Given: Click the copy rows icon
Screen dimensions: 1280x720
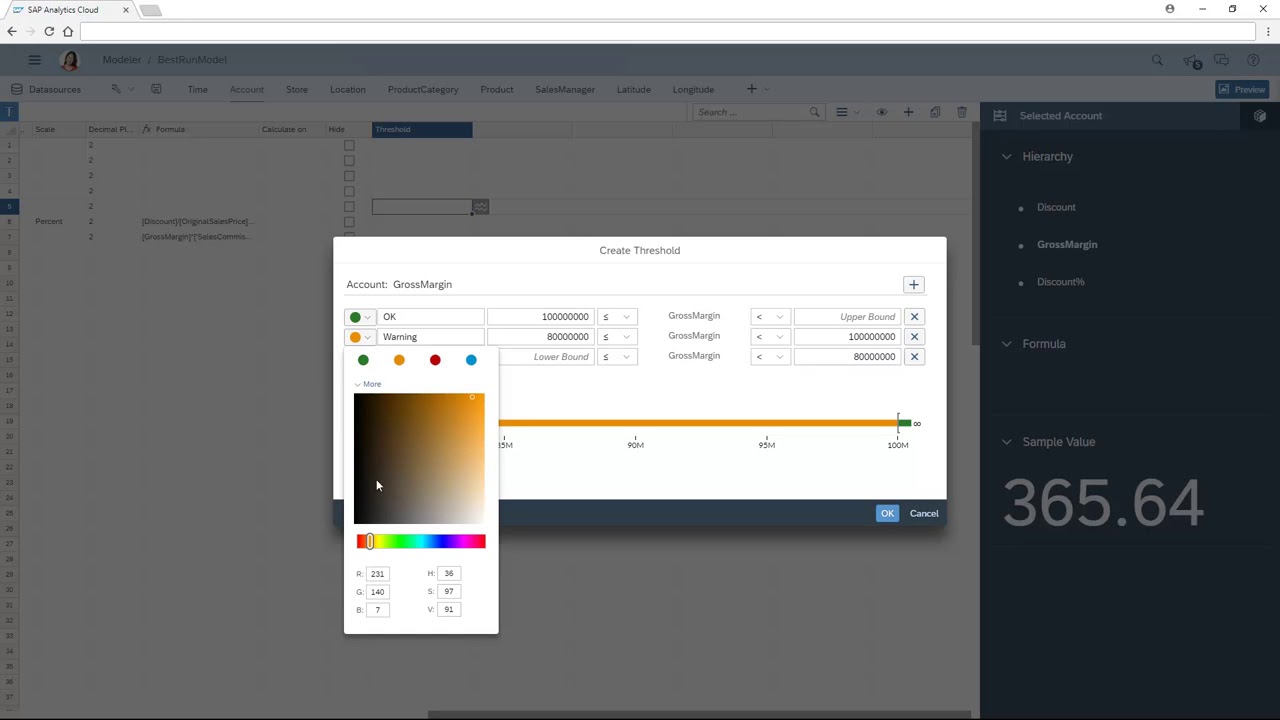Looking at the screenshot, I should coord(935,112).
